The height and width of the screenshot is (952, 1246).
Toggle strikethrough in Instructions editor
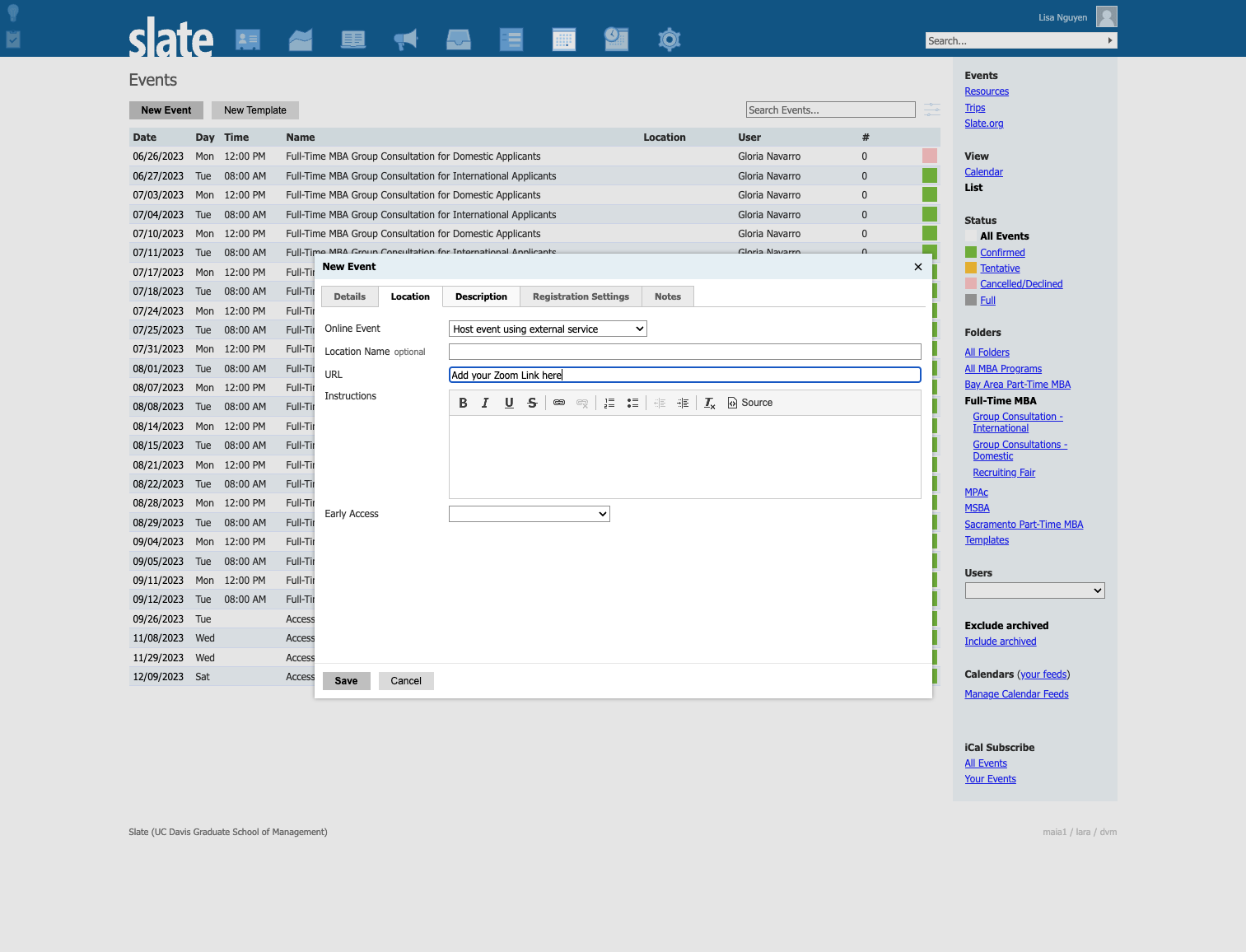pos(532,403)
